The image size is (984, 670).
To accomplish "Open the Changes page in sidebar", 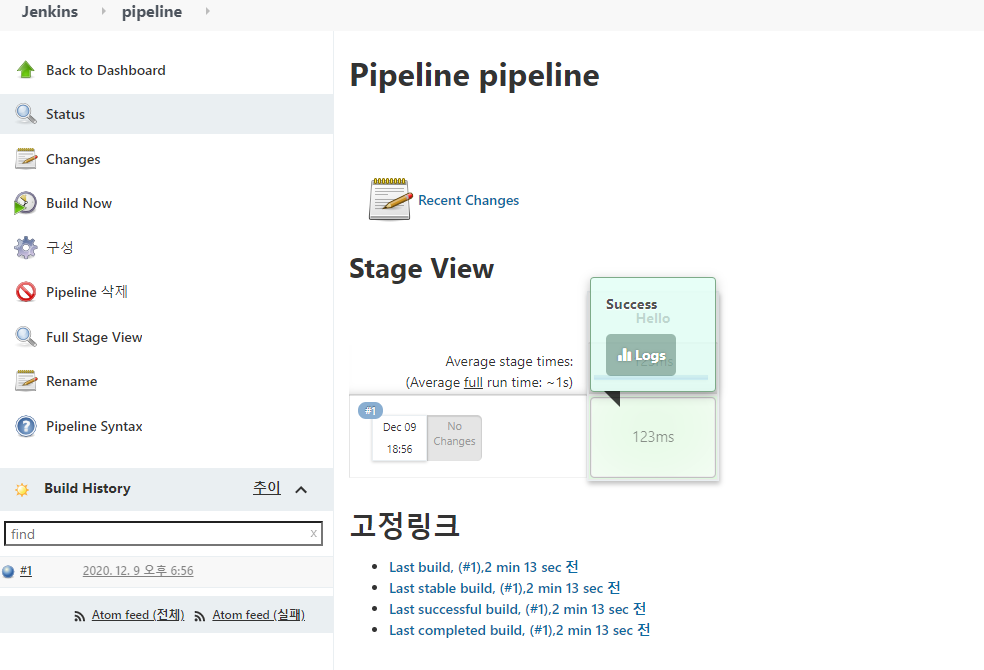I will (73, 159).
